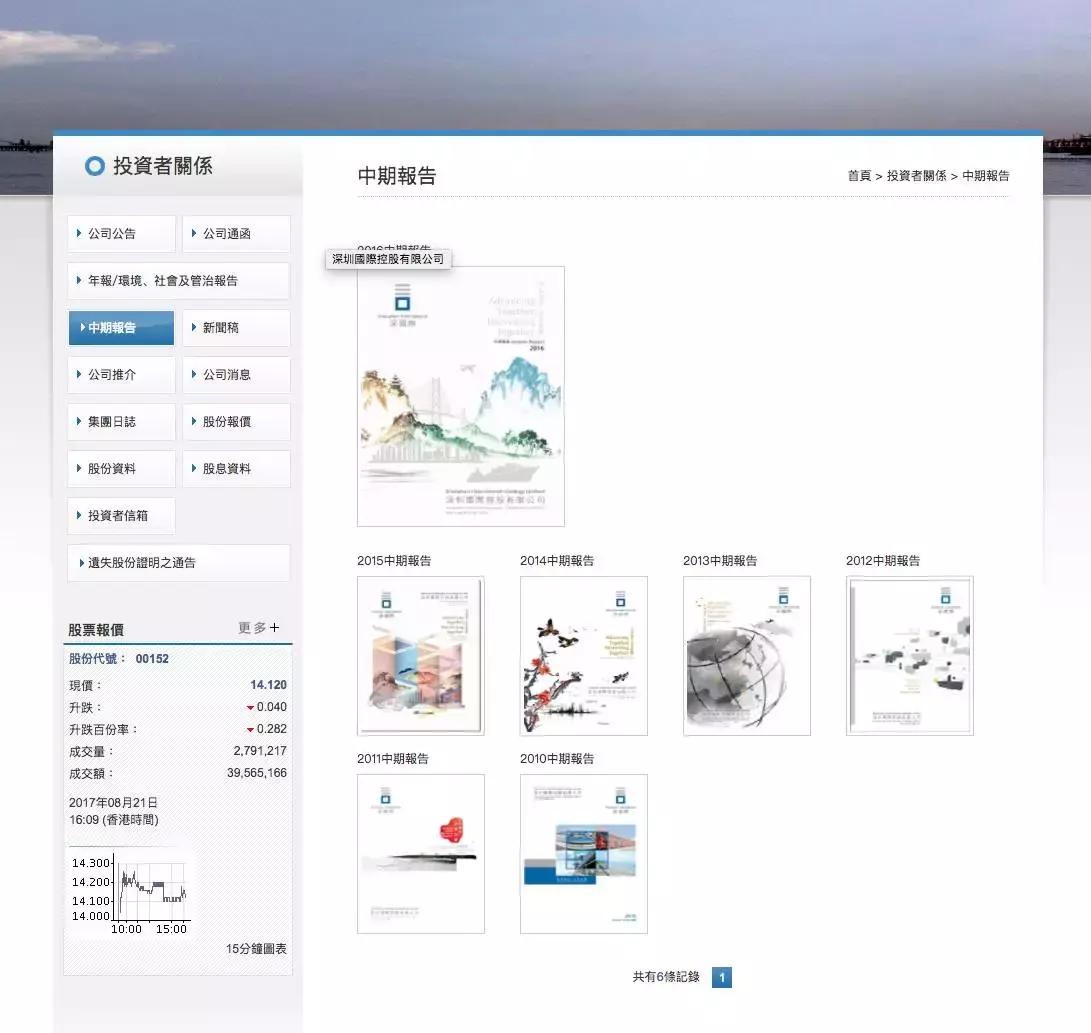Open the 公司消息 section

coord(236,375)
